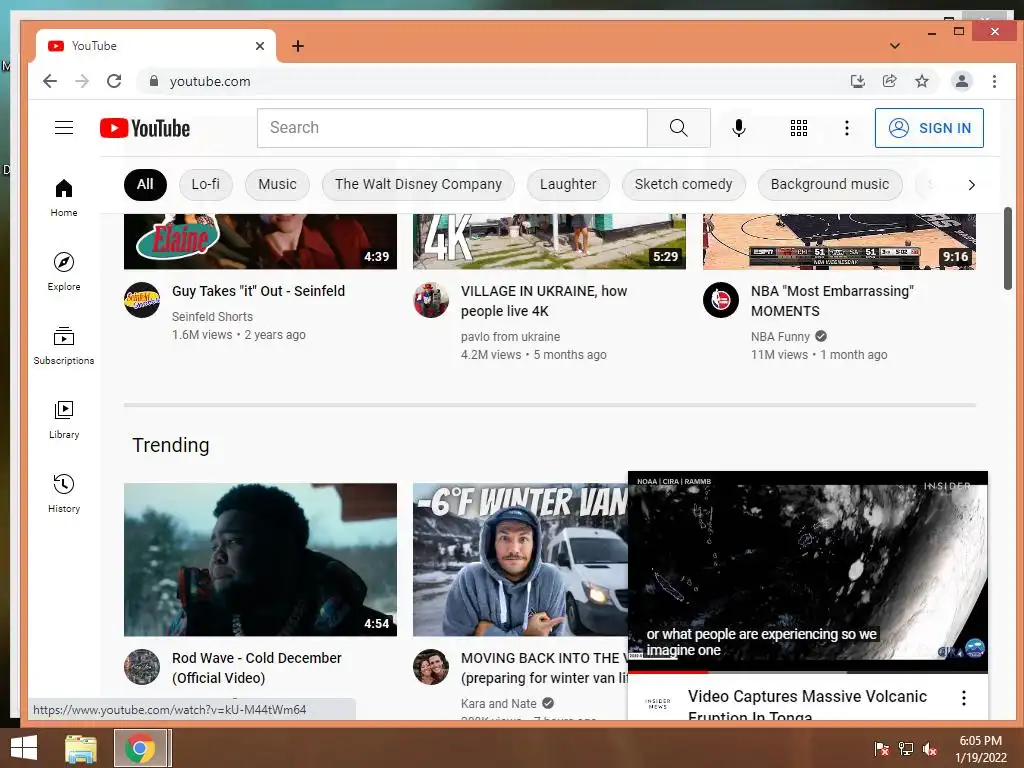Screen dimensions: 1024x768
Task: Open NBA "Most Embarrassing" MOMENTS title
Action: click(x=832, y=301)
